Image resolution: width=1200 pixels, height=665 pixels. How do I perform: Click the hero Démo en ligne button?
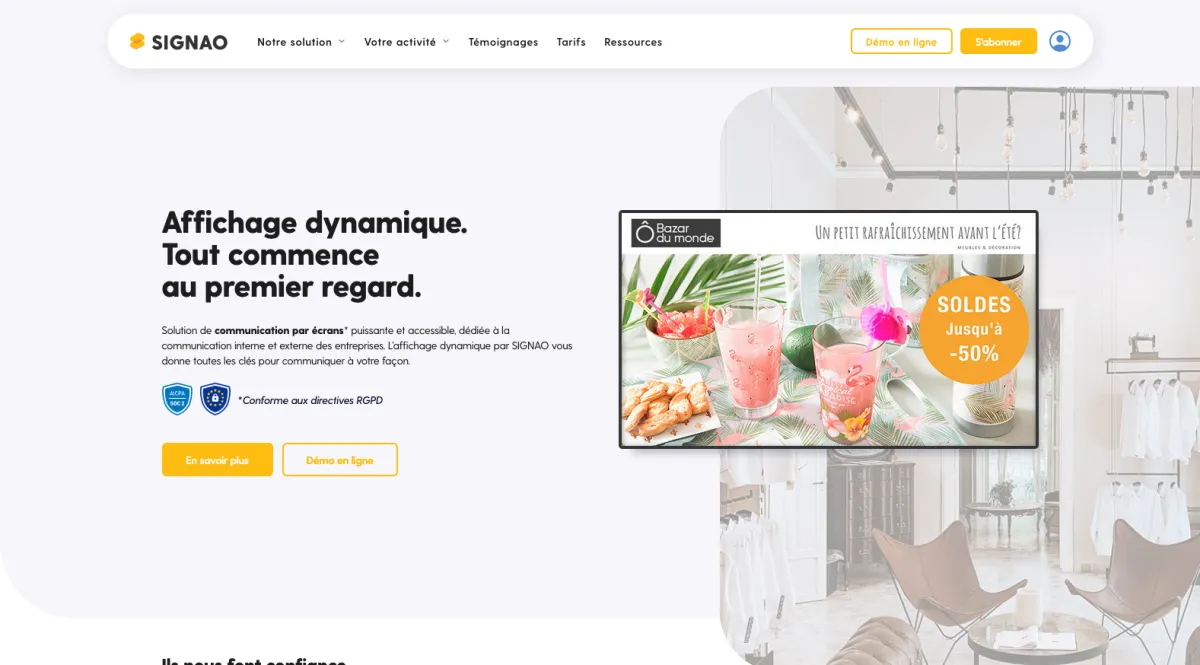(x=340, y=460)
